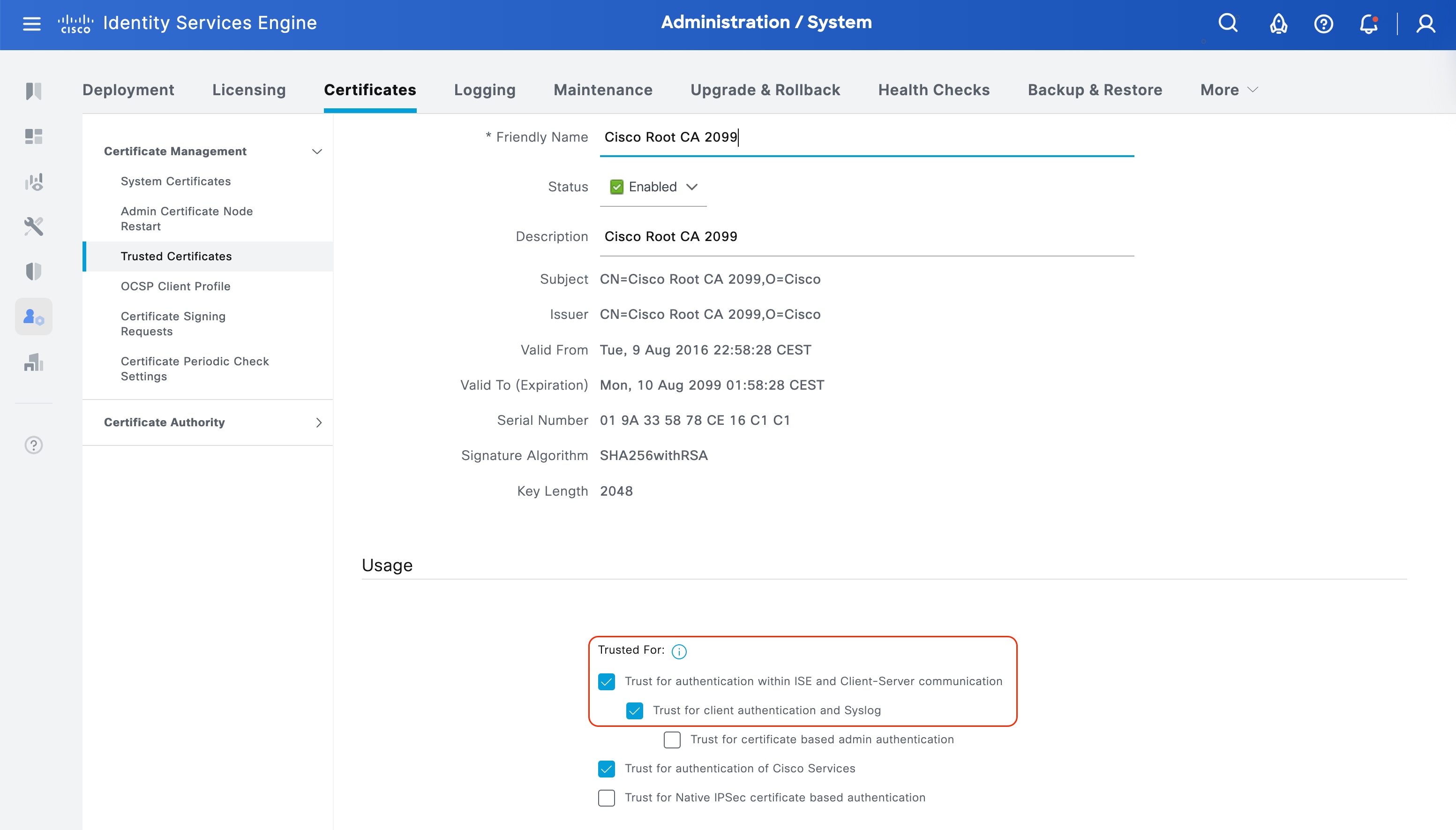
Task: Open Admin Certificate Node Restart
Action: click(187, 219)
